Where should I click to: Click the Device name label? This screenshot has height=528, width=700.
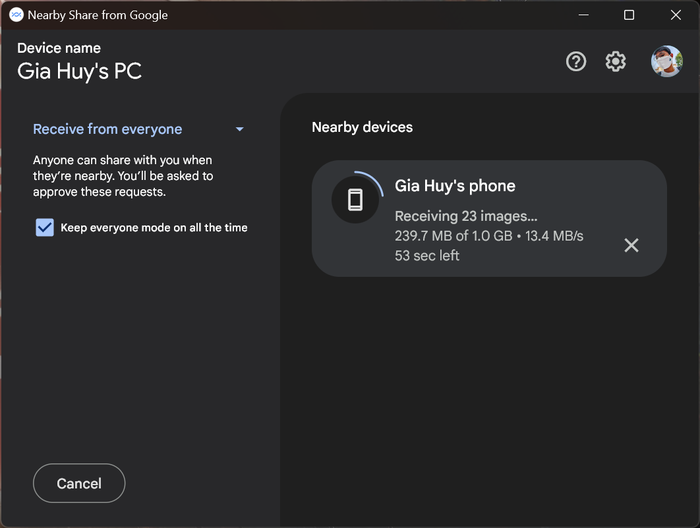[59, 48]
